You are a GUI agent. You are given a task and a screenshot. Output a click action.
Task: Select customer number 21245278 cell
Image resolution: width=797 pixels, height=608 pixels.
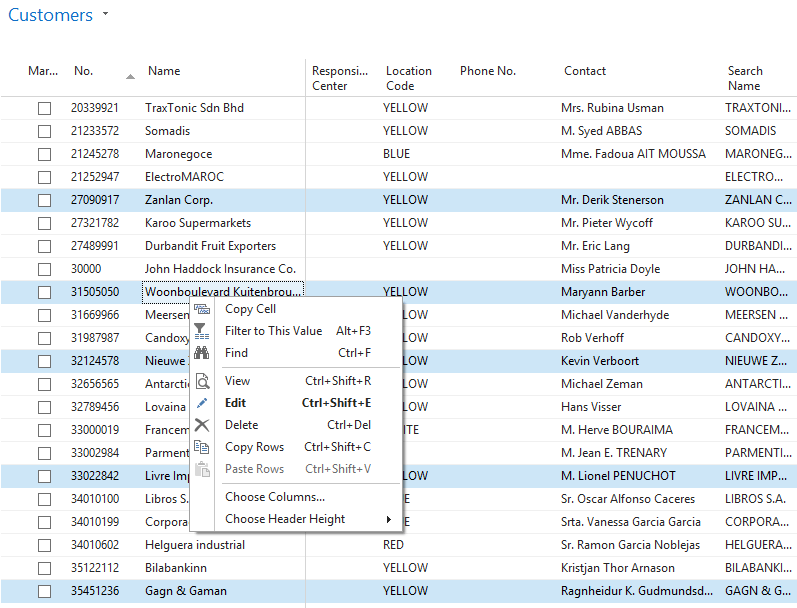(95, 154)
